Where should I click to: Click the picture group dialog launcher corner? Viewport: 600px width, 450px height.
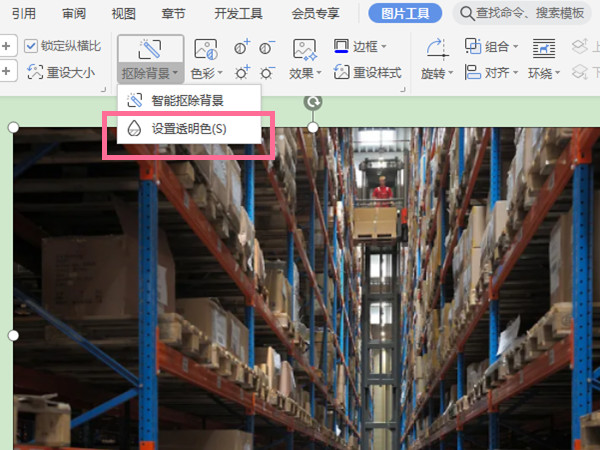(403, 90)
